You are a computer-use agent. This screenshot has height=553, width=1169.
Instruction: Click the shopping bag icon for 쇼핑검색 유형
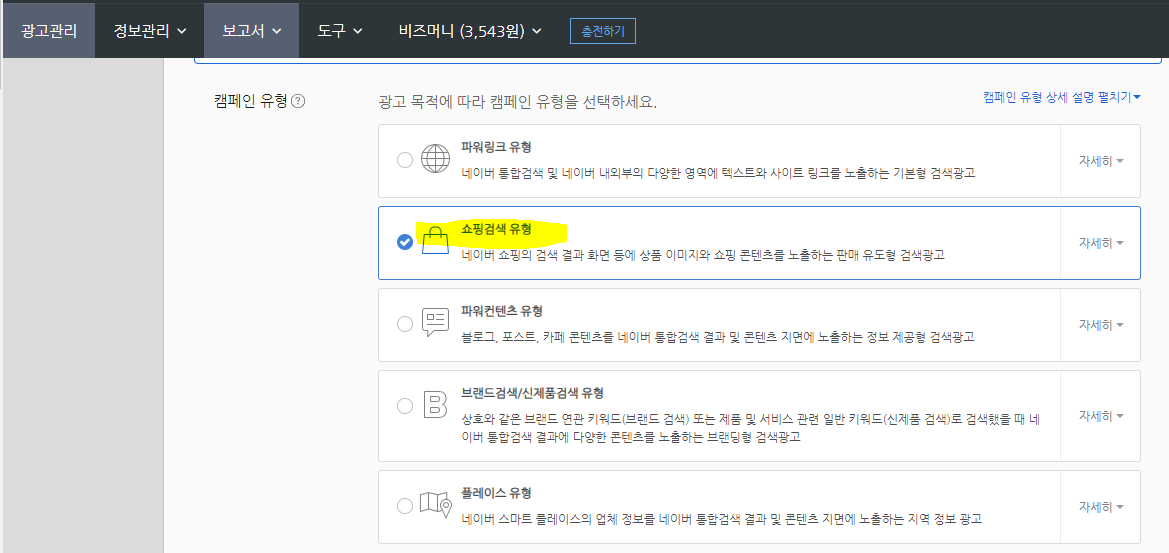coord(435,241)
